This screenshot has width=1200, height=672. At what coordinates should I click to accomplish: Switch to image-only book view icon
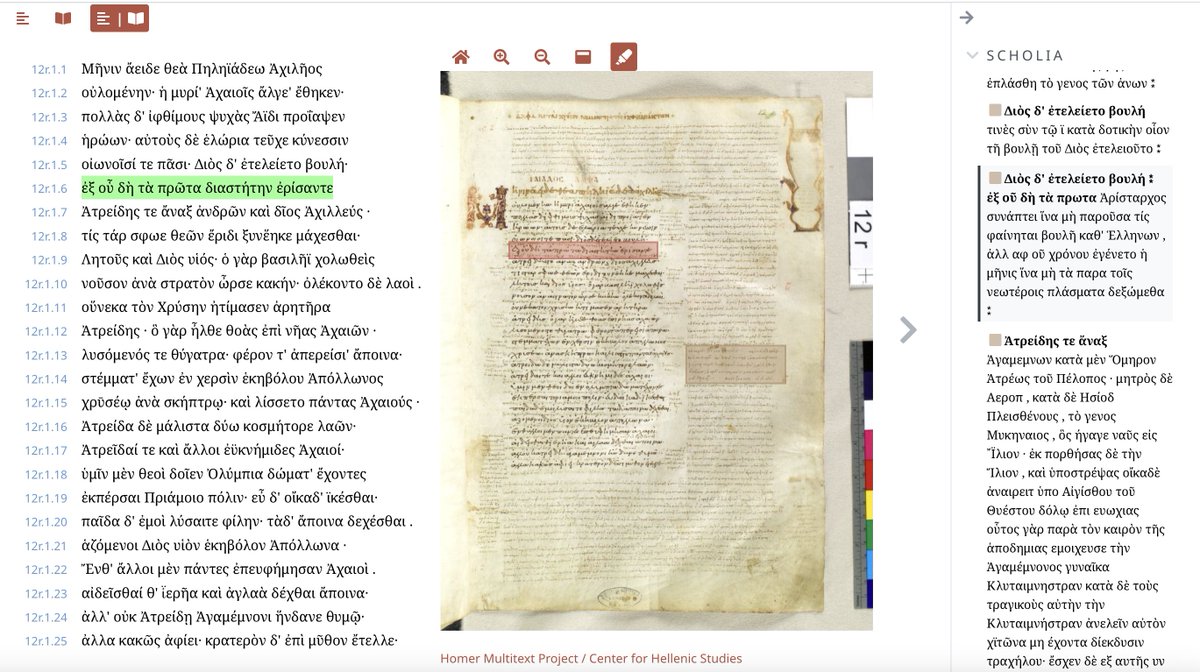63,18
